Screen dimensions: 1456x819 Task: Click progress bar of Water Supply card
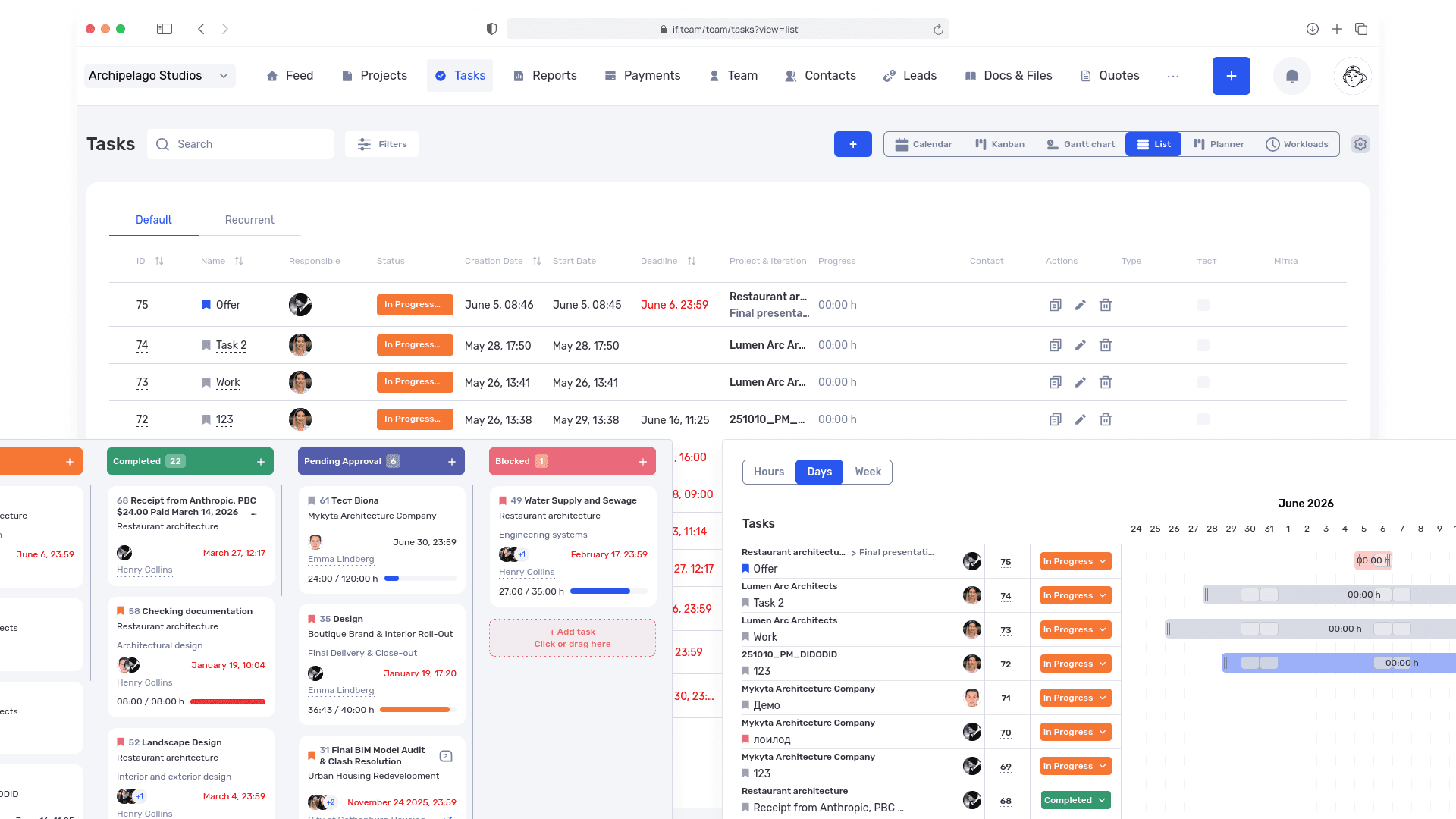609,591
